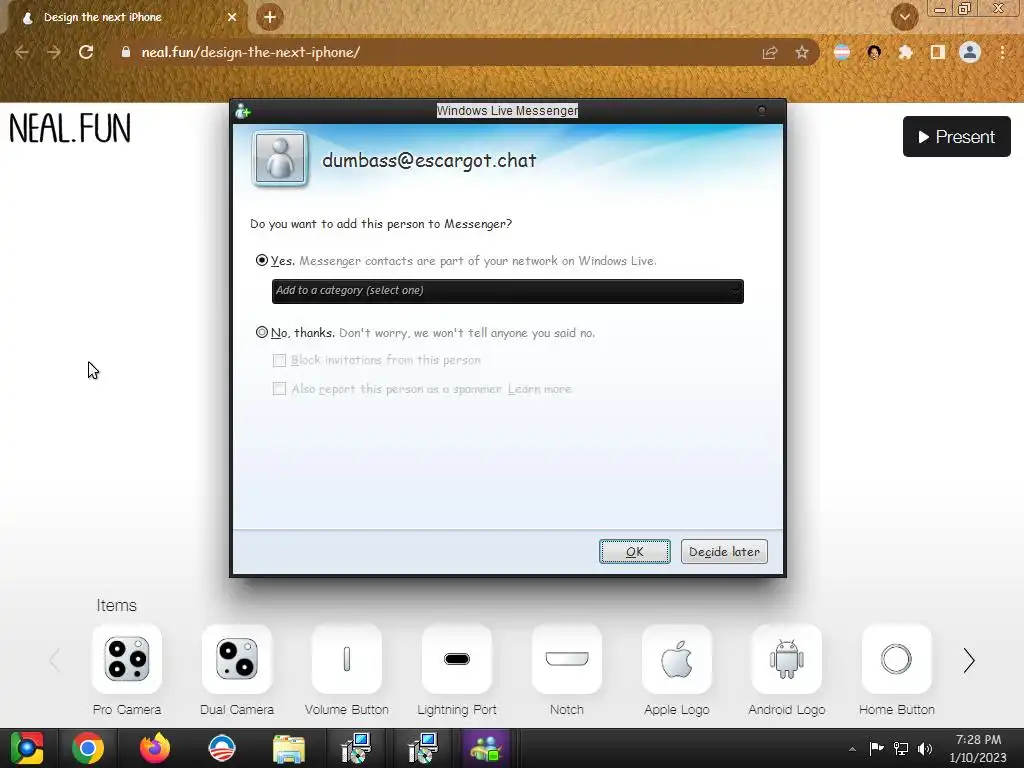This screenshot has width=1024, height=768.
Task: Check Block invitations from this person
Action: coord(280,360)
